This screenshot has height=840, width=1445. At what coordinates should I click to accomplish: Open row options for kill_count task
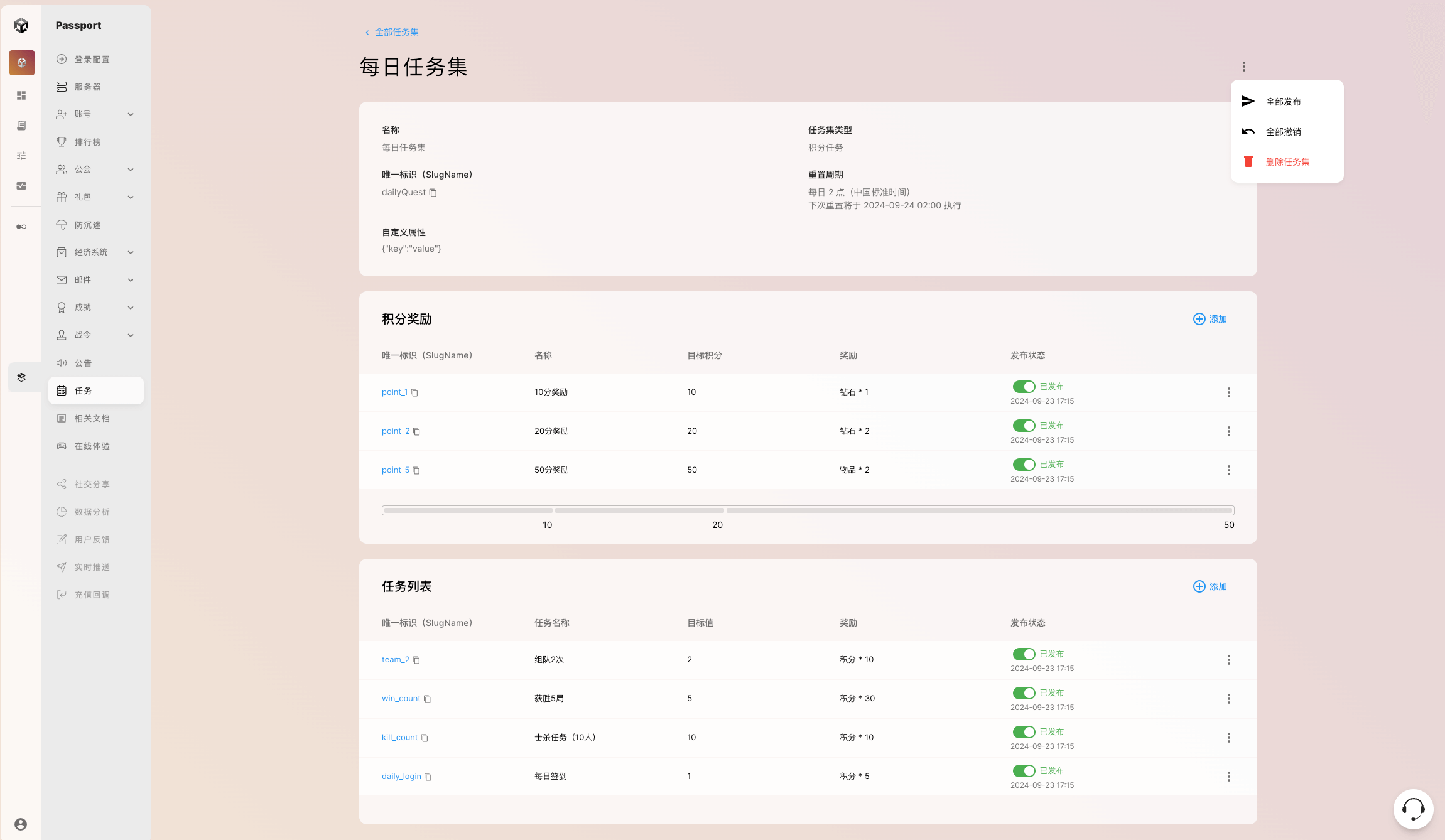point(1228,738)
